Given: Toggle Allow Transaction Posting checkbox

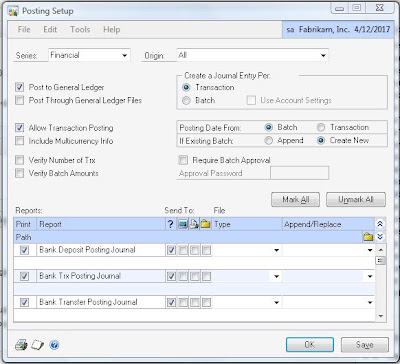Looking at the screenshot, I should click(x=20, y=128).
